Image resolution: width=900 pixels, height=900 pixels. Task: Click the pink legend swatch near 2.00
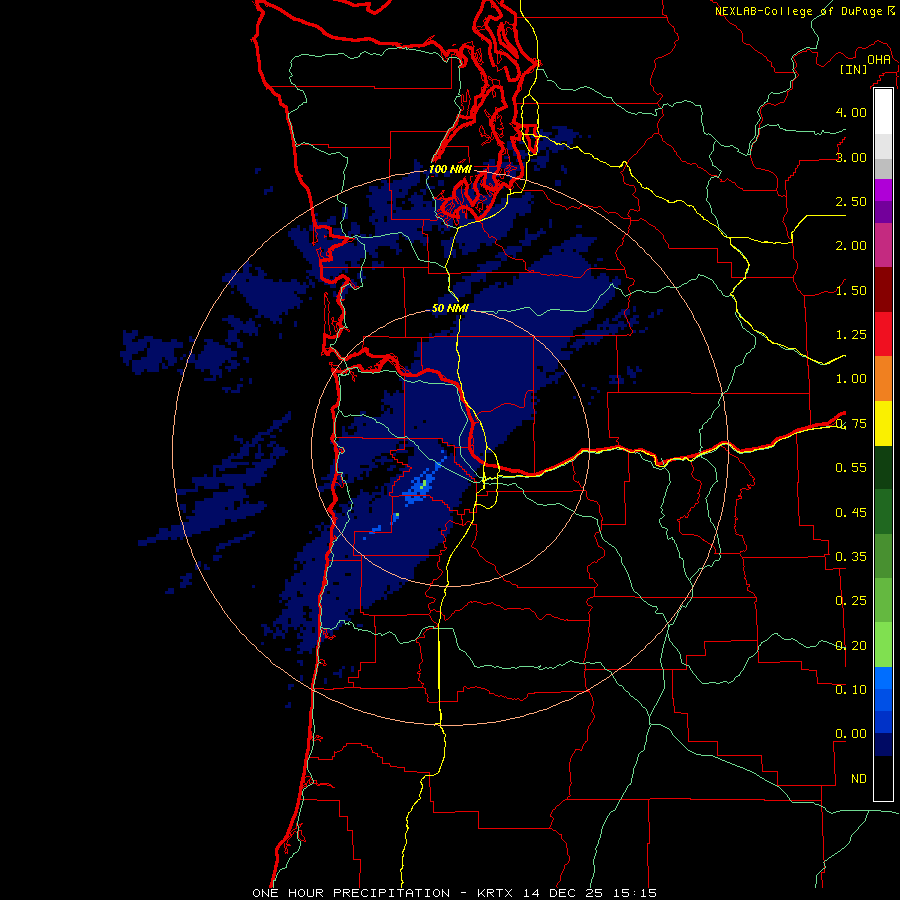(x=883, y=245)
